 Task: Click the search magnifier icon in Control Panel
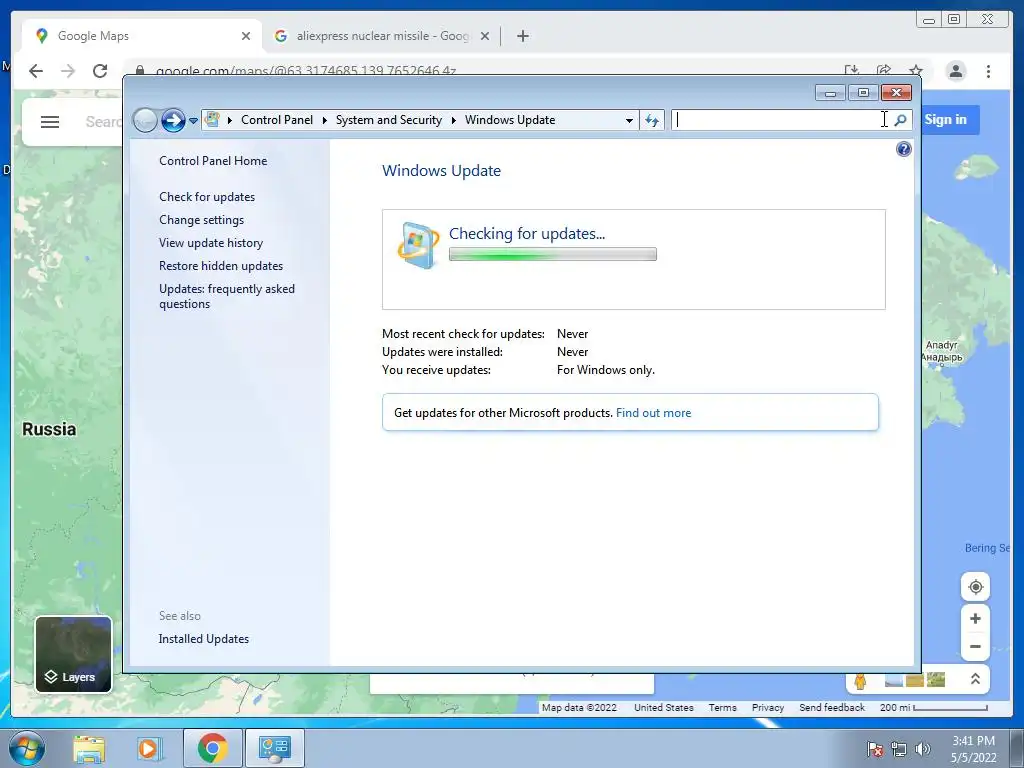click(901, 120)
